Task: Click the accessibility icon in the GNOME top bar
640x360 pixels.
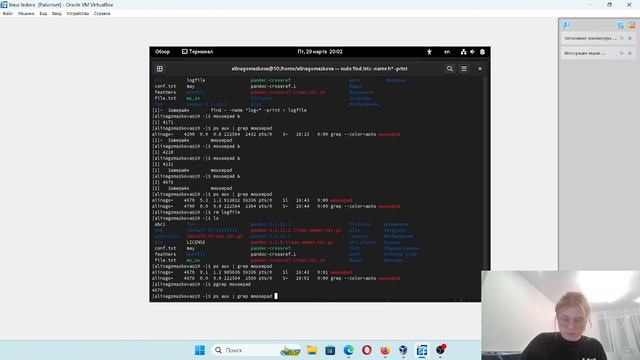Action: (429, 52)
